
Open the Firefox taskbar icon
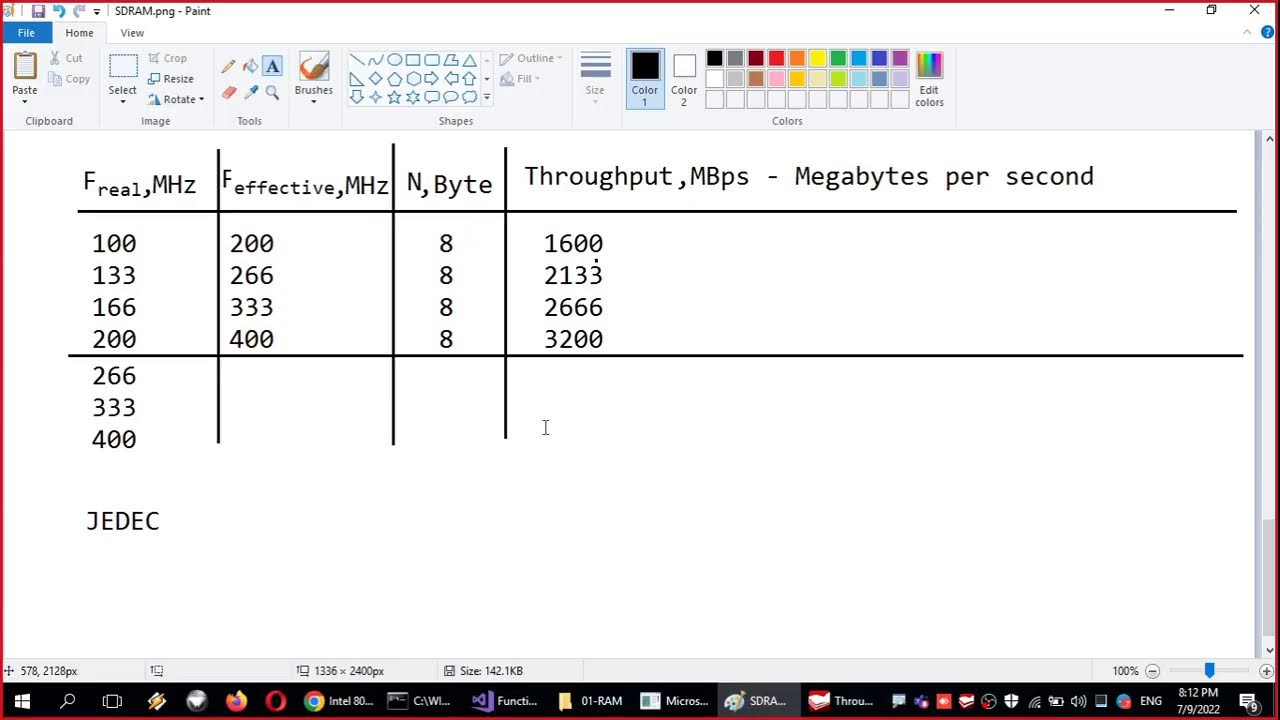click(x=236, y=701)
